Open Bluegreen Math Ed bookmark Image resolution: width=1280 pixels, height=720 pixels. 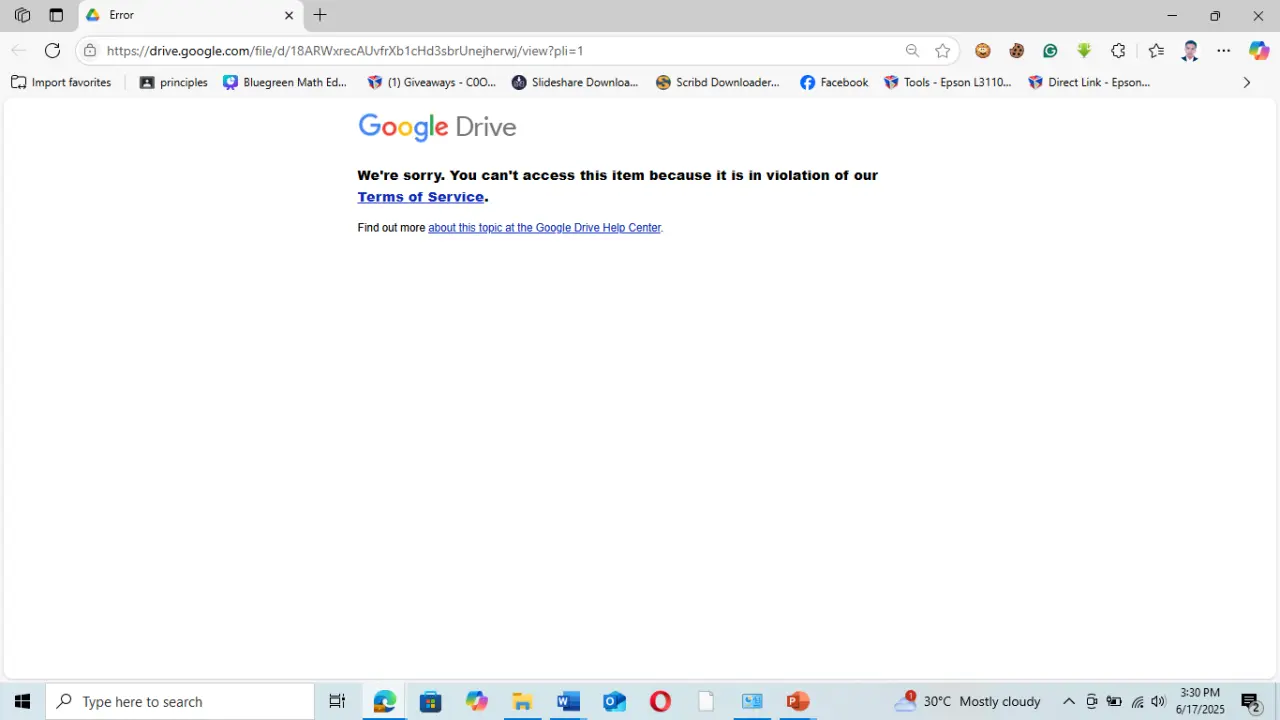285,83
